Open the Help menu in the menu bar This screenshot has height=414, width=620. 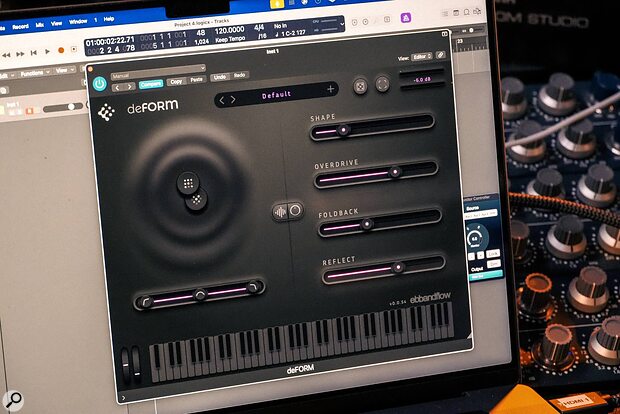click(109, 19)
